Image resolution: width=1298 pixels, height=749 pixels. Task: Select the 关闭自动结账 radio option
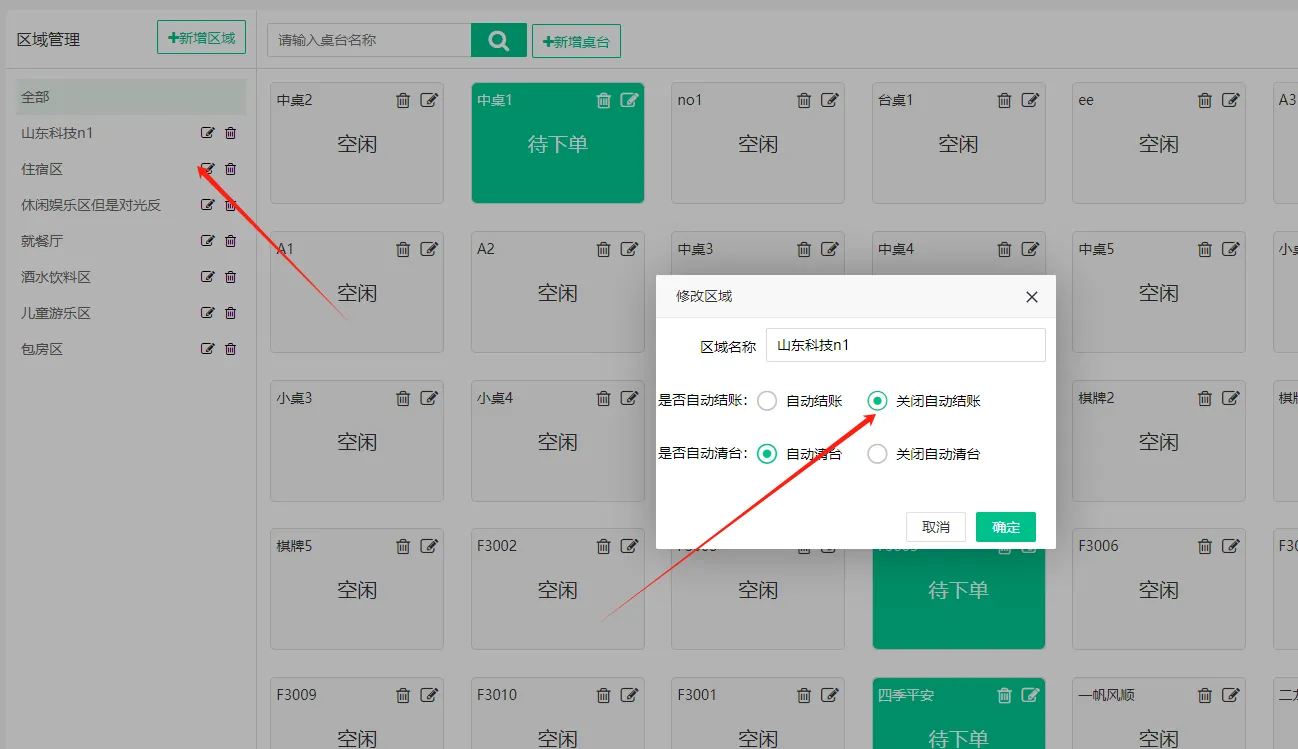877,401
